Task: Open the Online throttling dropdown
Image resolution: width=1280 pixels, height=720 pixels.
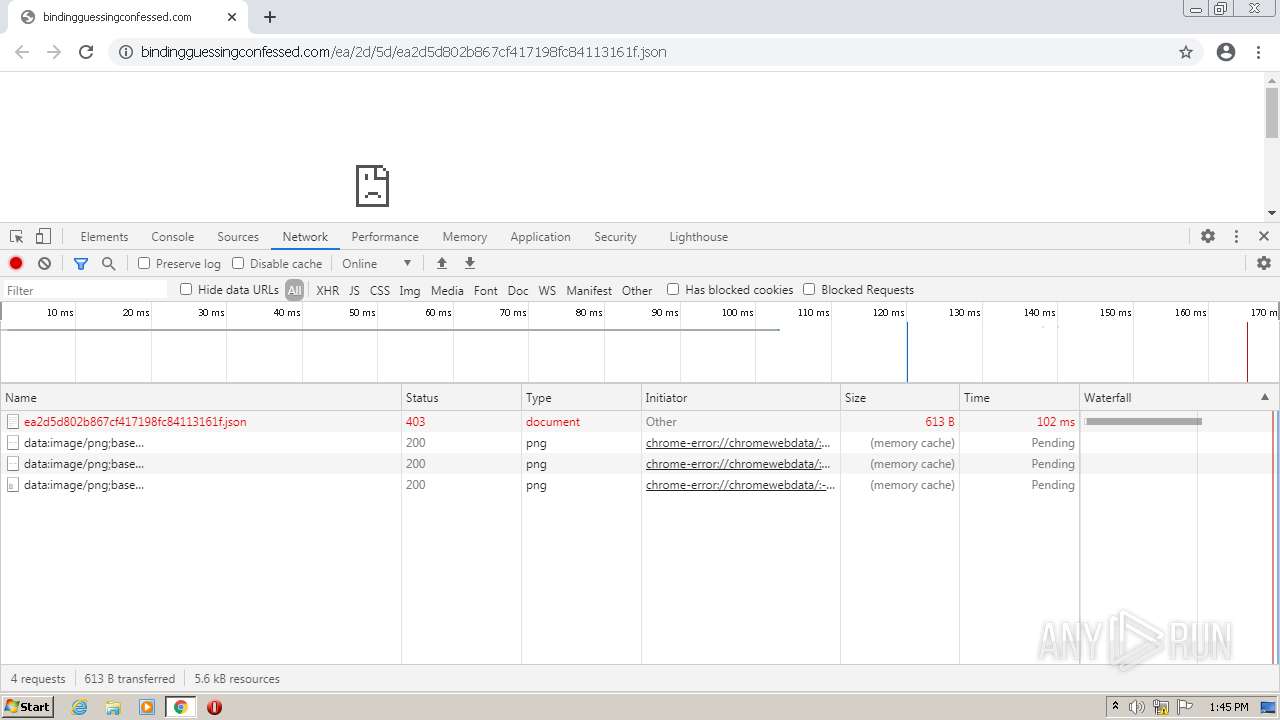Action: click(x=376, y=263)
